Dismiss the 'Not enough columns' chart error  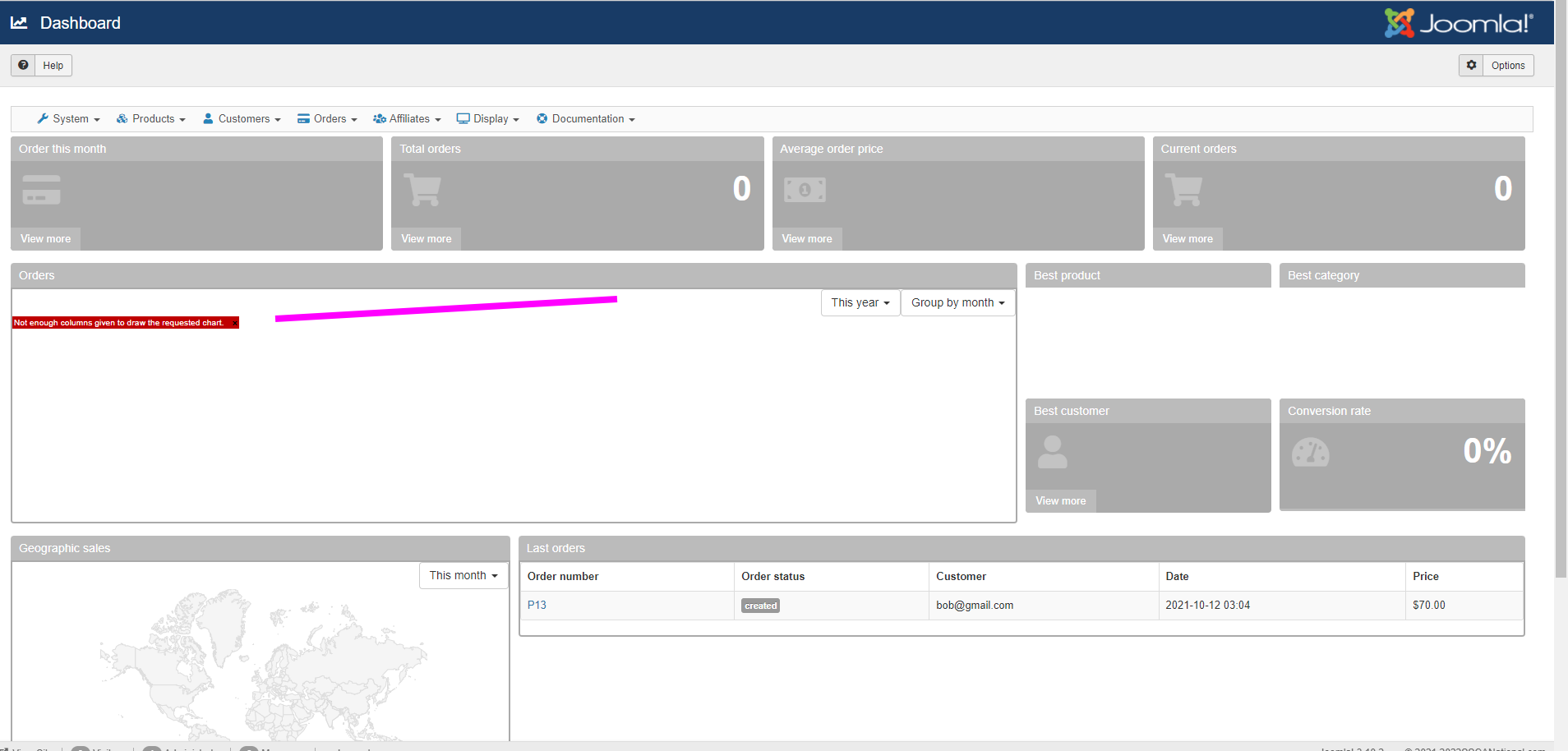click(235, 323)
